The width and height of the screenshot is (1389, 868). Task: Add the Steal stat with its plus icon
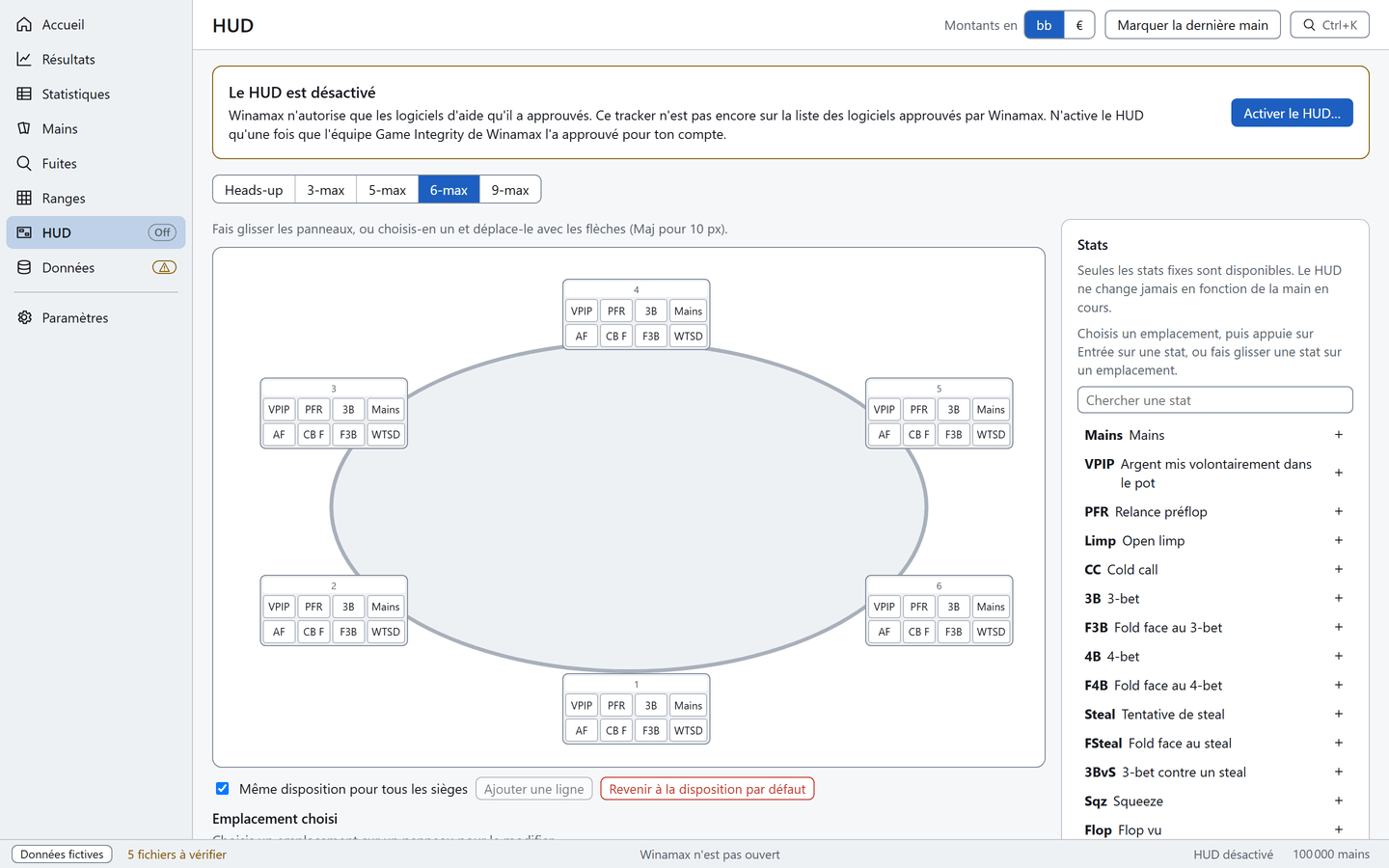point(1339,714)
